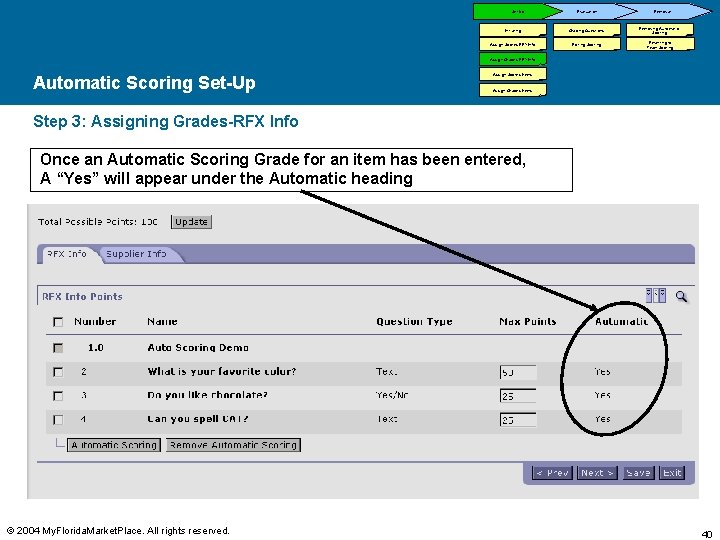
Task: Click the 'RFX Info Points' section title
Action: click(82, 297)
